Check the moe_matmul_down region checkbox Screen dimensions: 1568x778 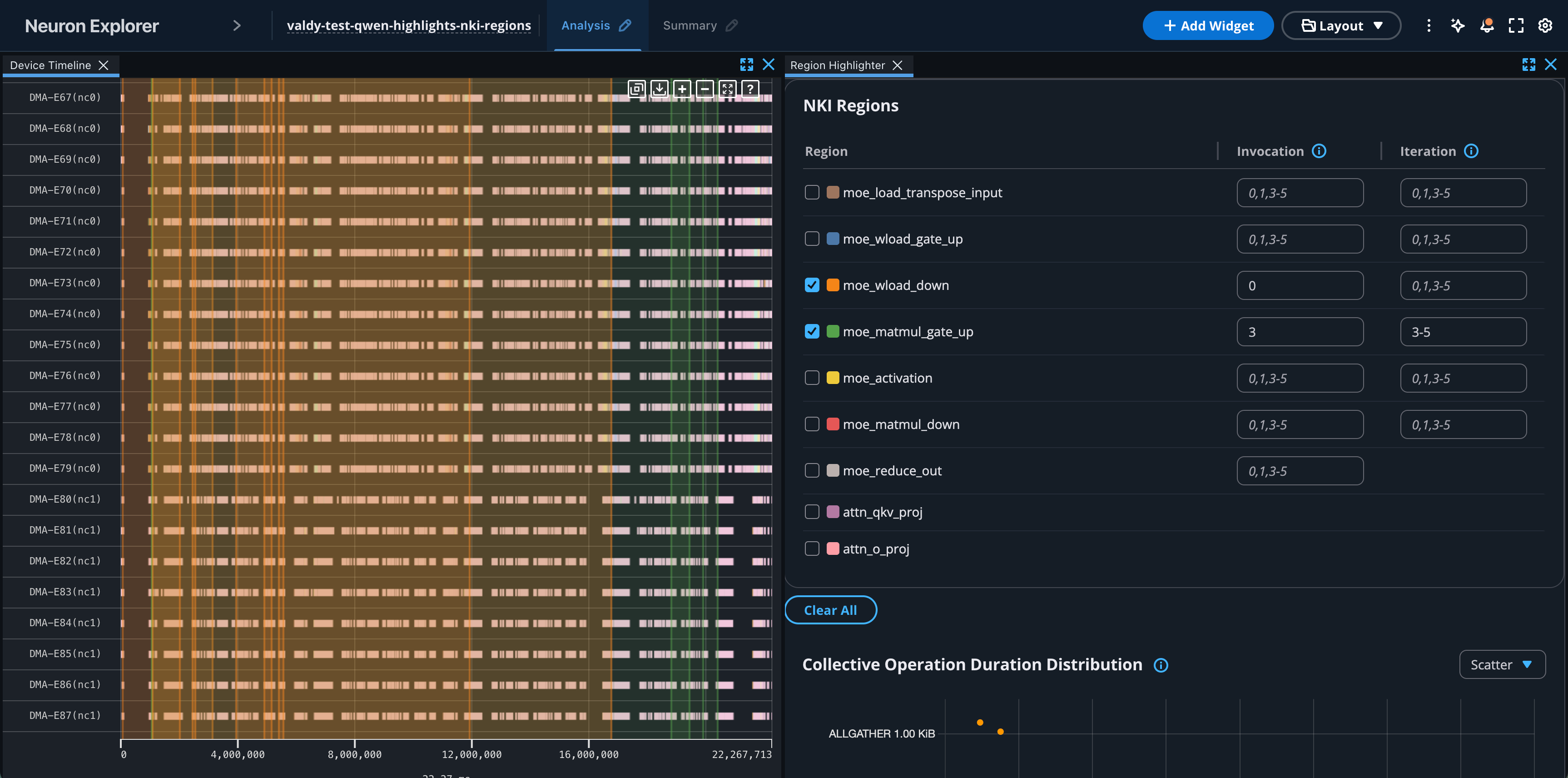pos(812,424)
